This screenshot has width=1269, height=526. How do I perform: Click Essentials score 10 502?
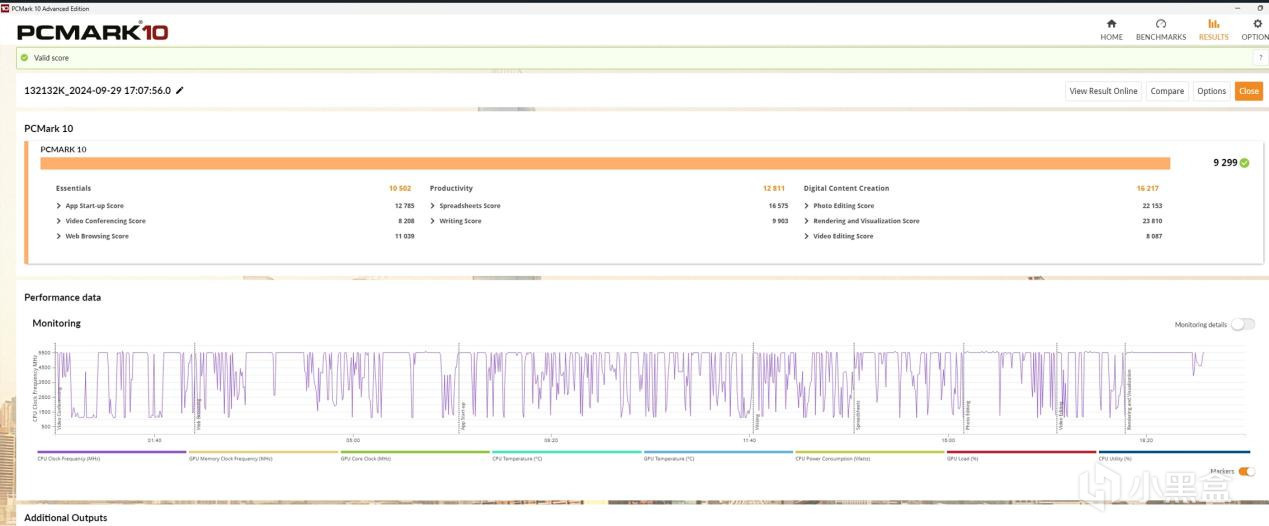pyautogui.click(x=400, y=188)
